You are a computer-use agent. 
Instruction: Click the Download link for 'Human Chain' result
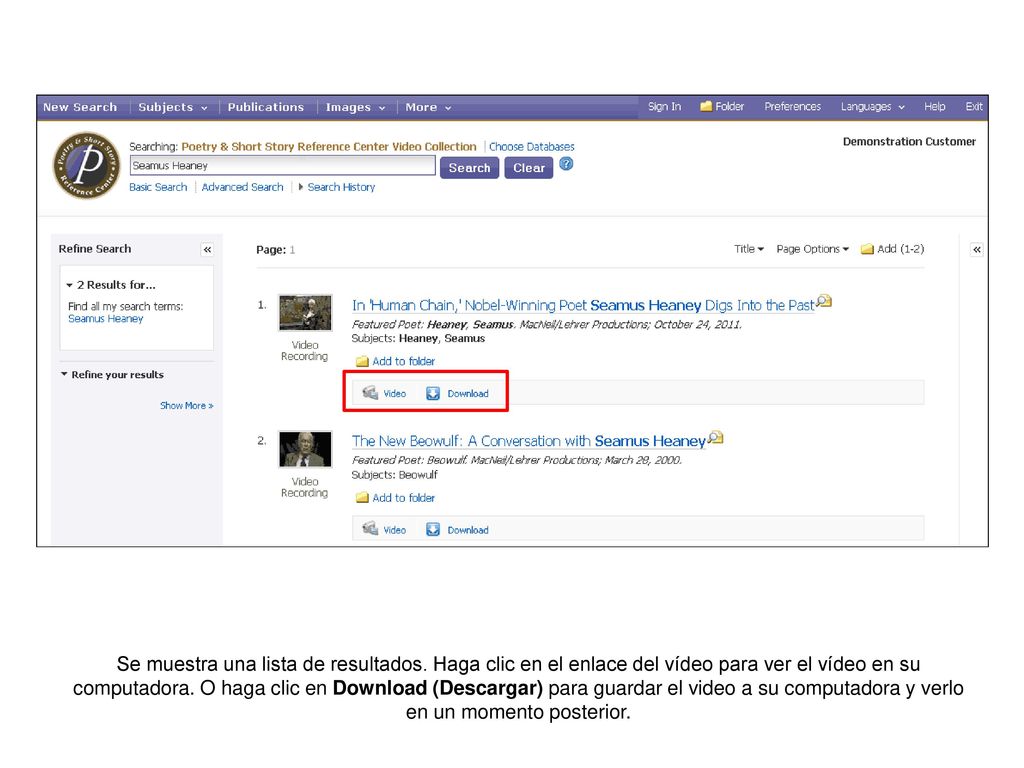pyautogui.click(x=468, y=394)
